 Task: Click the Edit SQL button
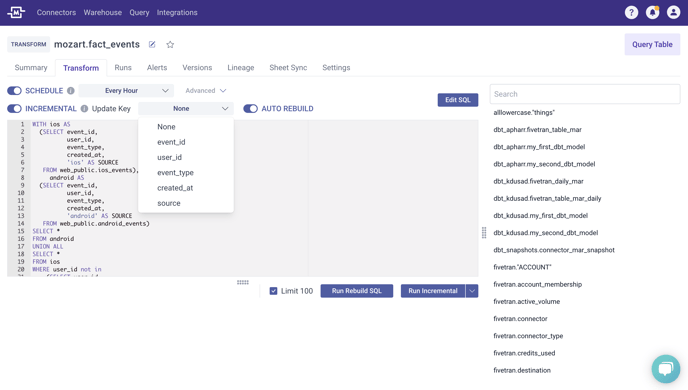tap(458, 100)
